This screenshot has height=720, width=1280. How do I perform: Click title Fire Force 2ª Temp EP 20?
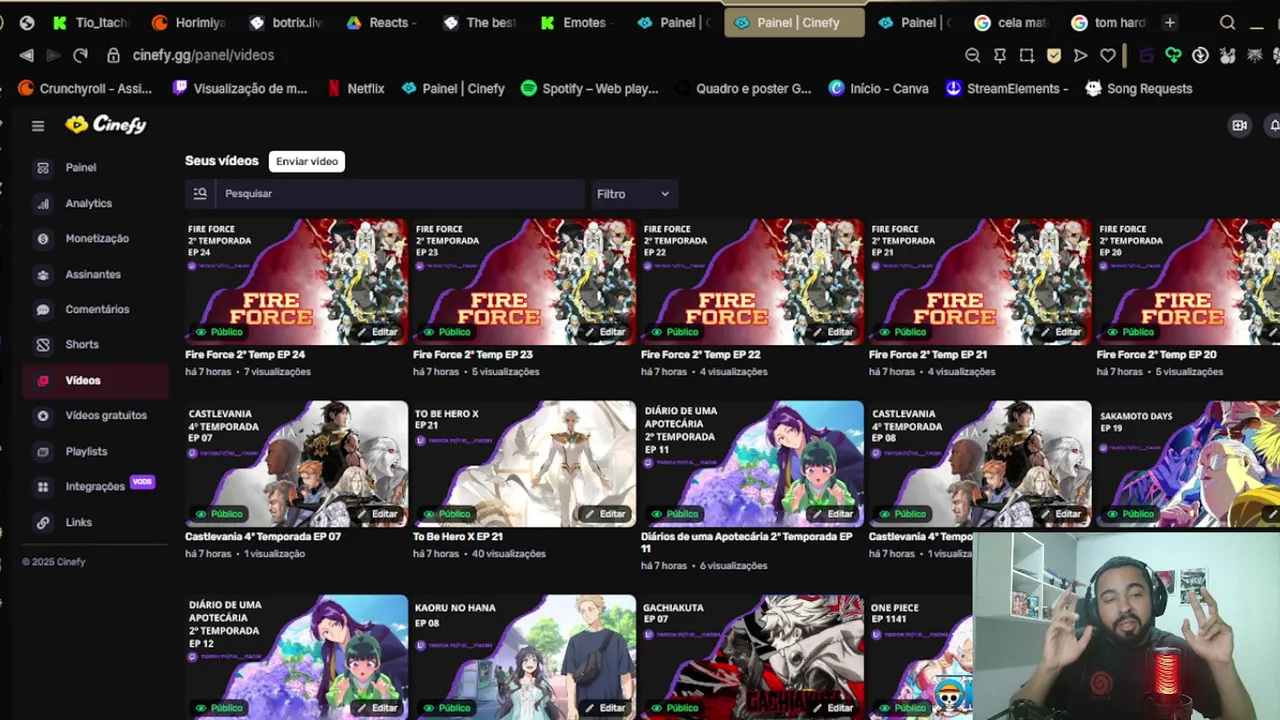[x=1157, y=355]
